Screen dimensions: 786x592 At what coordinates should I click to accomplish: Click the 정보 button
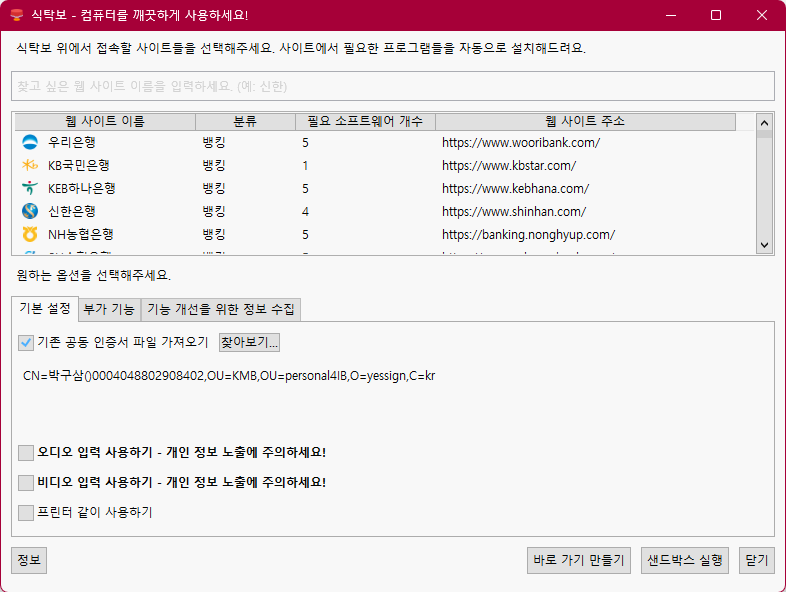click(29, 560)
